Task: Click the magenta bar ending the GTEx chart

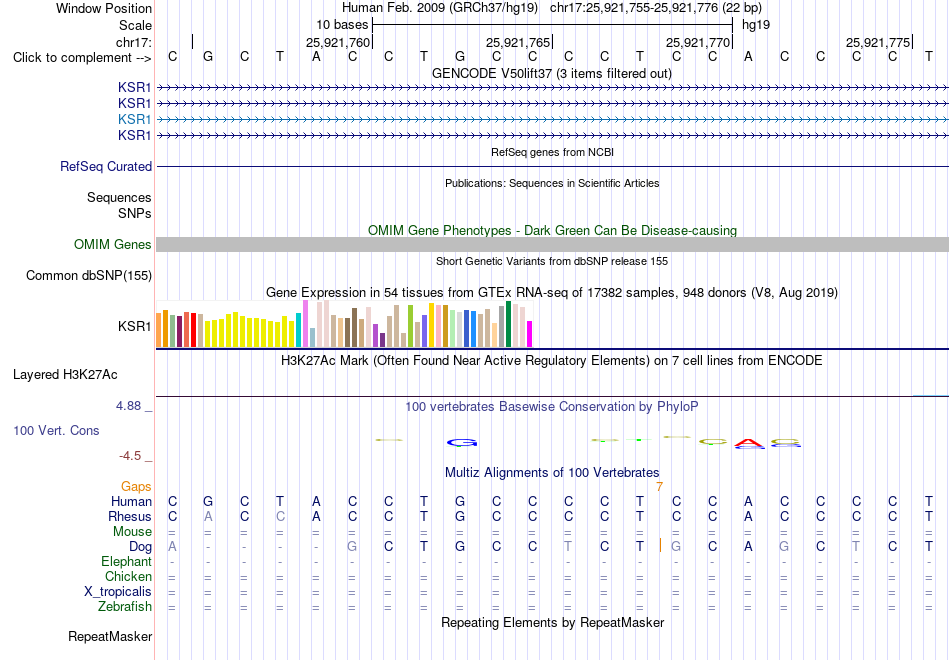Action: coord(529,334)
